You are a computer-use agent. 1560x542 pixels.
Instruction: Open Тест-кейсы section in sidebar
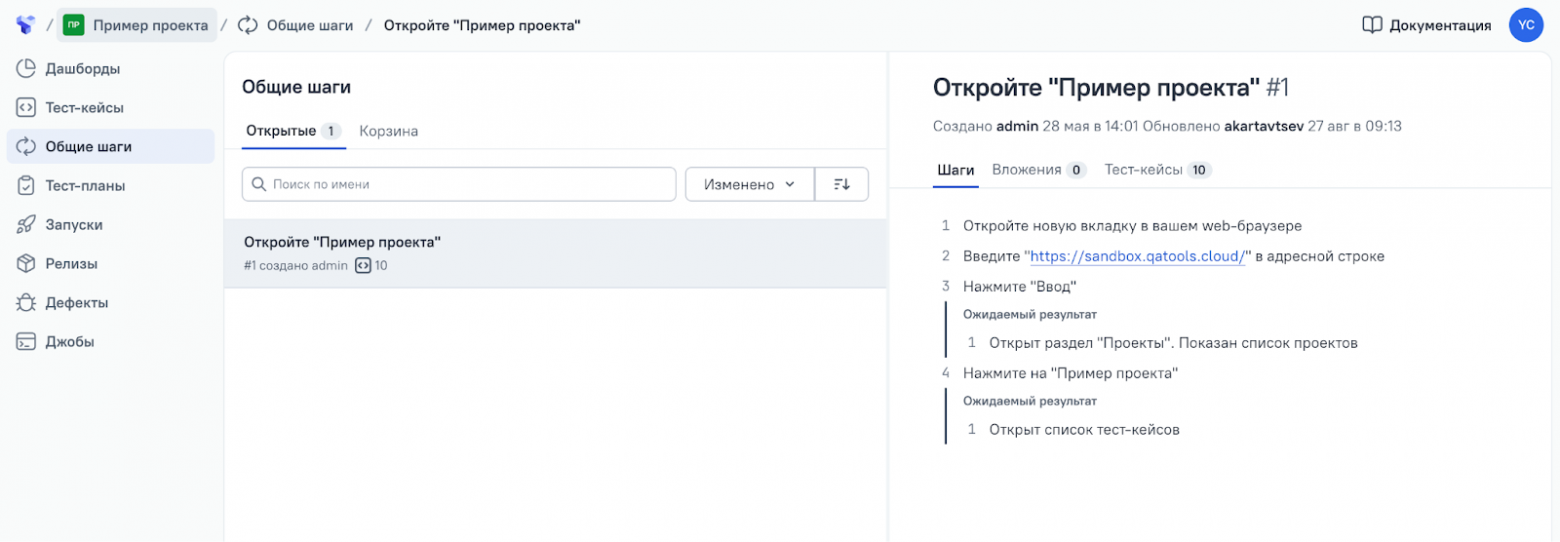(84, 108)
